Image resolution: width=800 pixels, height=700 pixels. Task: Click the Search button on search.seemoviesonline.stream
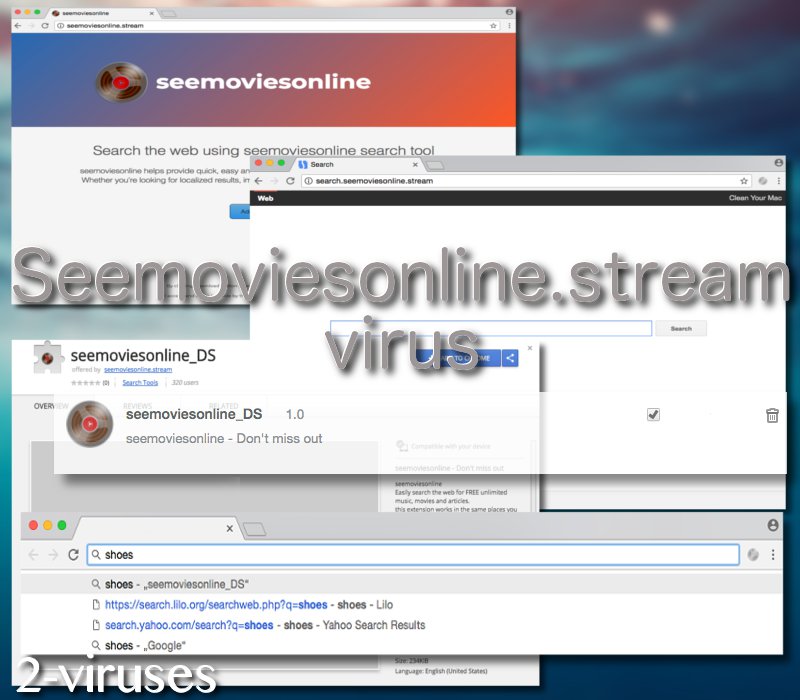(679, 328)
